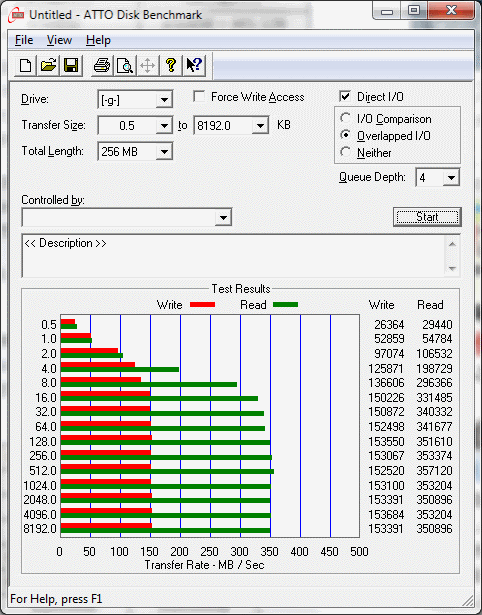
Task: Click the read value 296366
Action: [x=434, y=382]
